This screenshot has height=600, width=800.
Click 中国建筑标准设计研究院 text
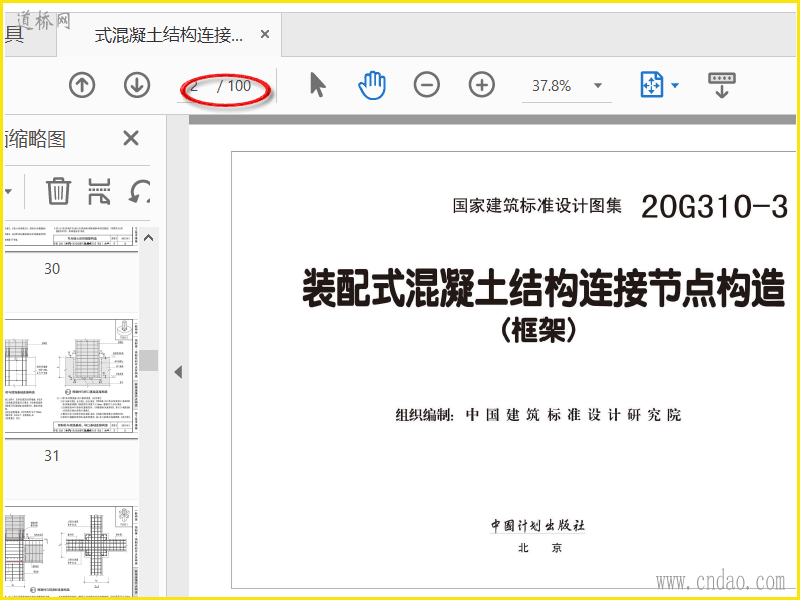click(x=573, y=415)
